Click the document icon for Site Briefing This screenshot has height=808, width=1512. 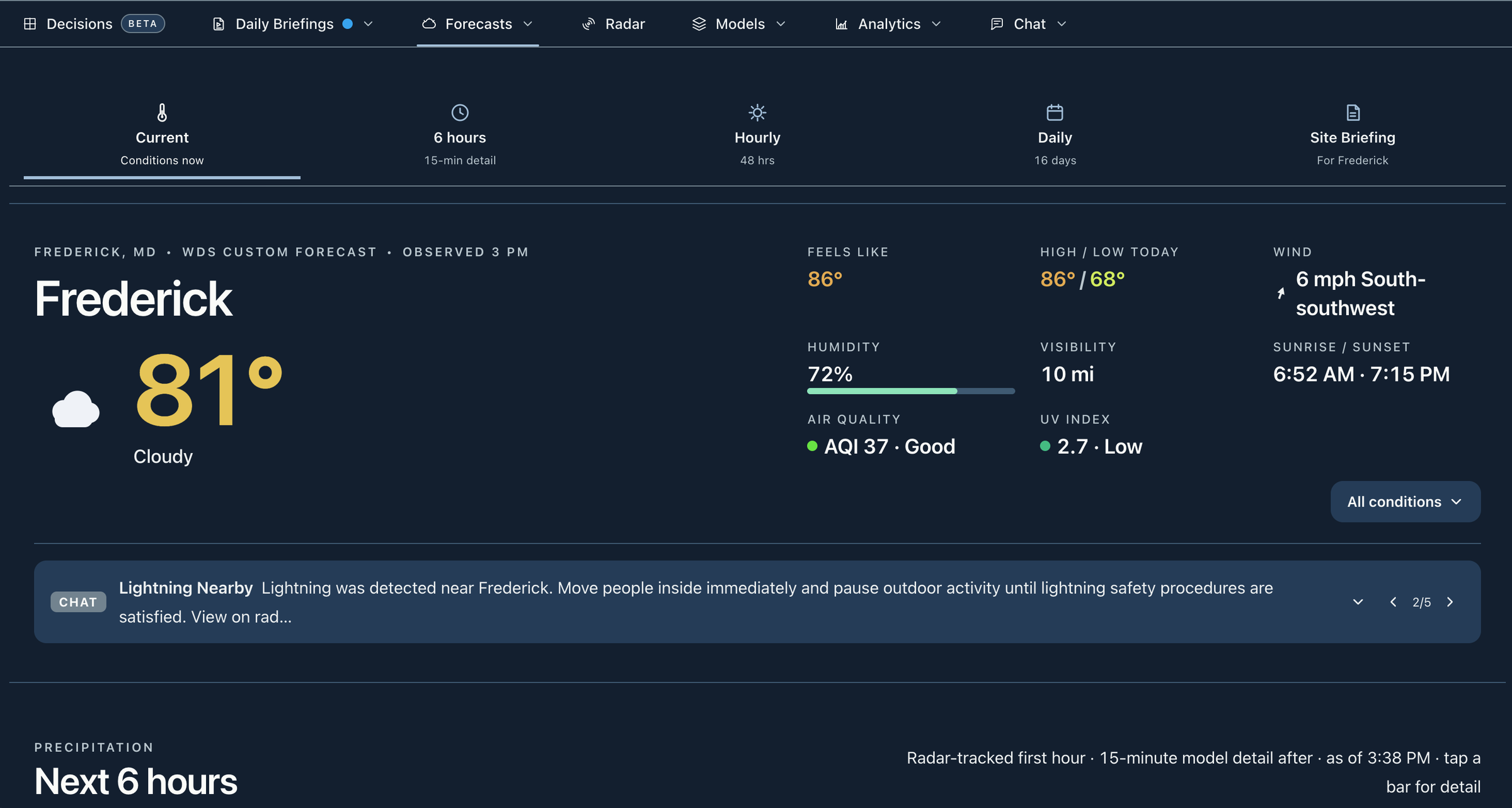[x=1353, y=113]
